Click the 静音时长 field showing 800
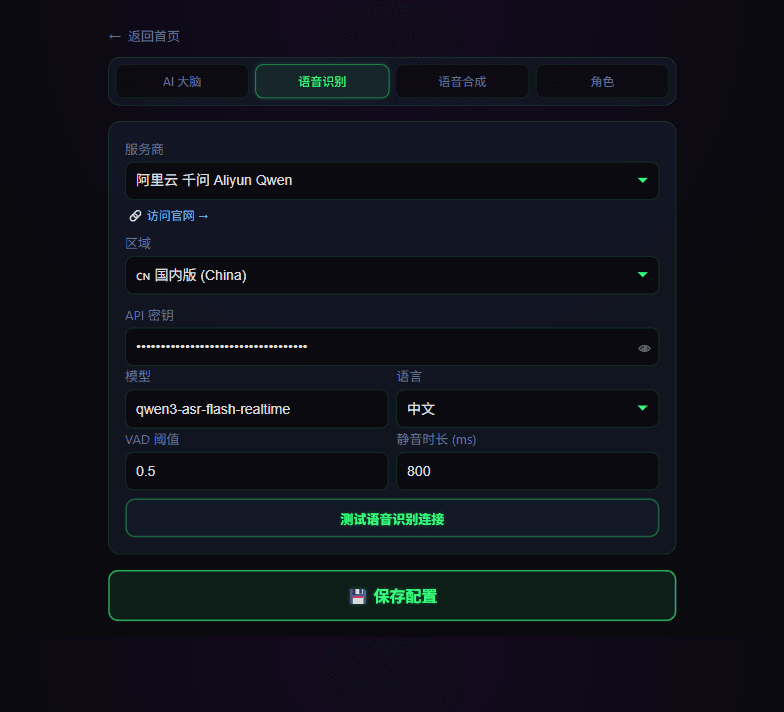 click(527, 471)
